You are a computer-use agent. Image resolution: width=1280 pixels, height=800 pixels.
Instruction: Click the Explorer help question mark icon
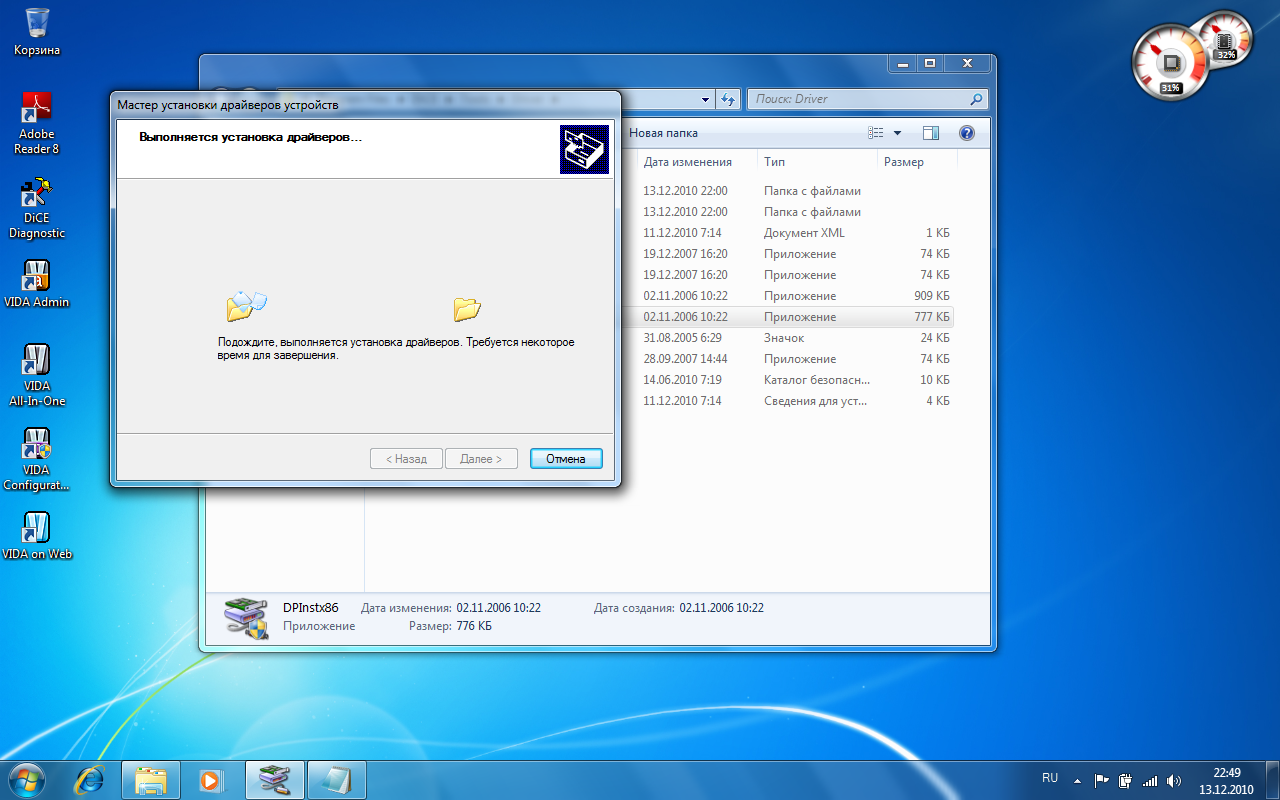(x=967, y=133)
